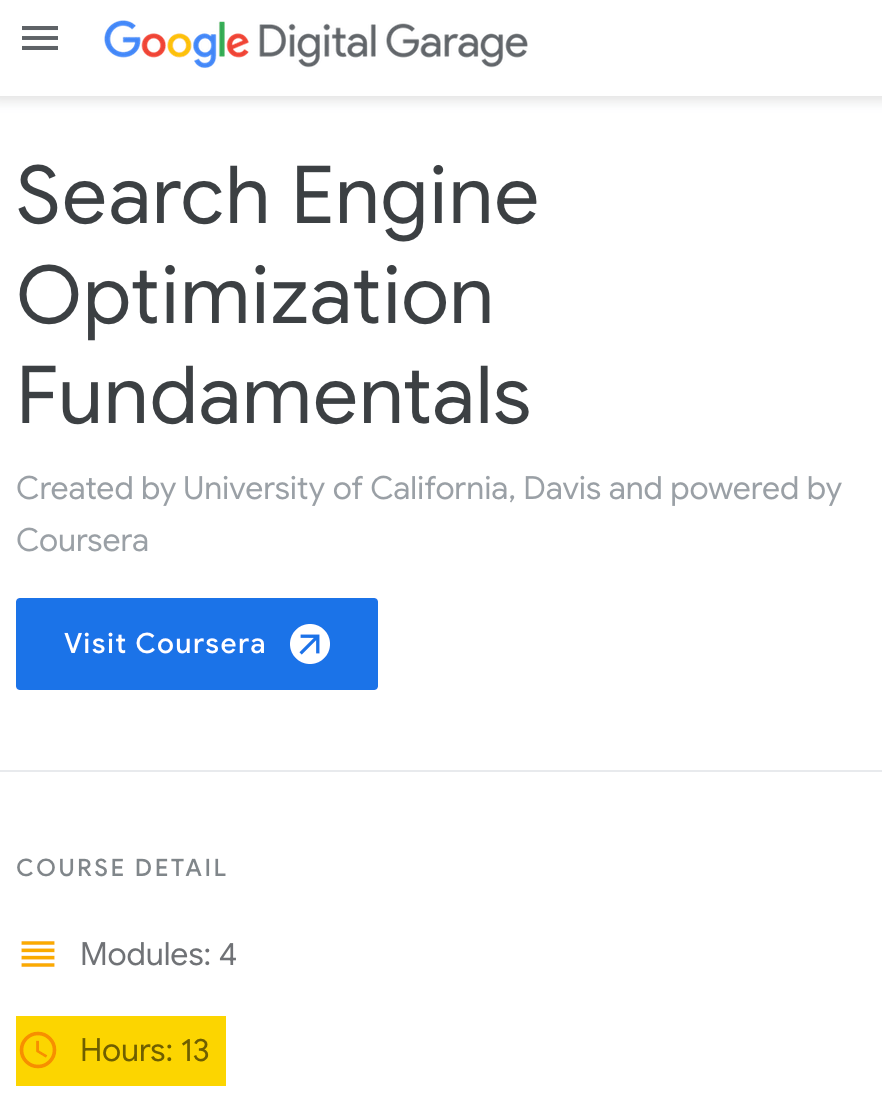Click the divider line above COURSE DETAIL
Image resolution: width=882 pixels, height=1102 pixels.
click(x=441, y=770)
